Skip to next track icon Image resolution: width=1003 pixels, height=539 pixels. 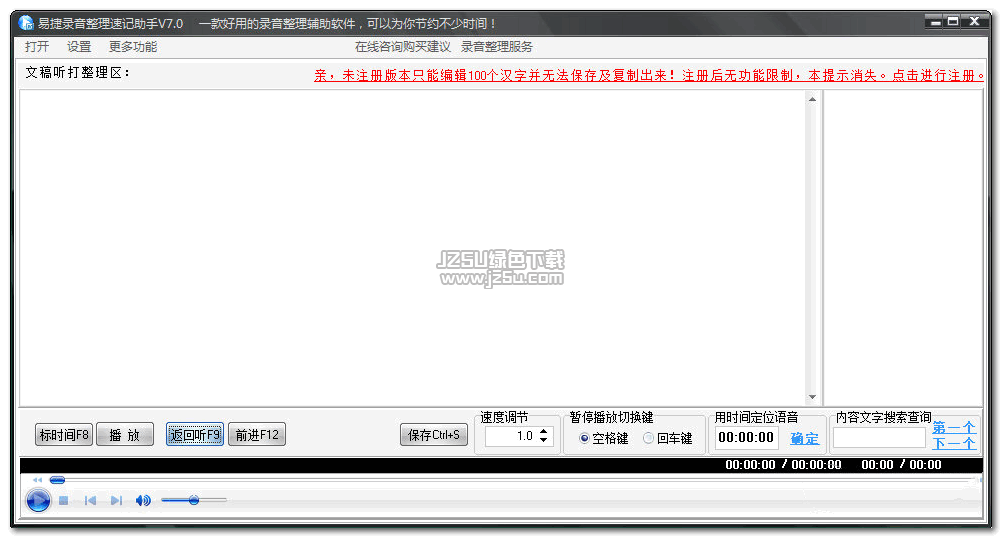116,501
